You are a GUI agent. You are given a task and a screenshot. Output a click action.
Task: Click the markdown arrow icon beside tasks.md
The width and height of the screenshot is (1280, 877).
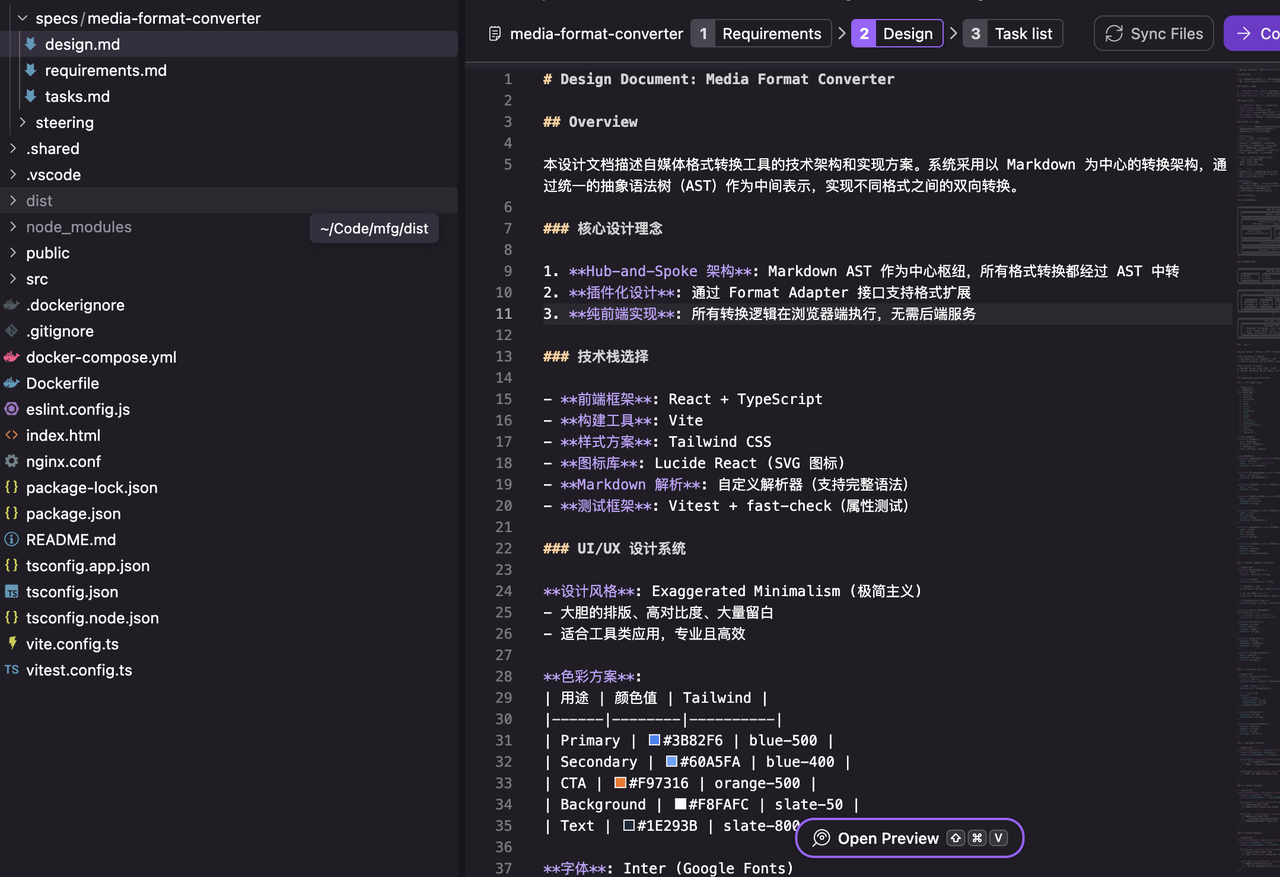coord(31,96)
